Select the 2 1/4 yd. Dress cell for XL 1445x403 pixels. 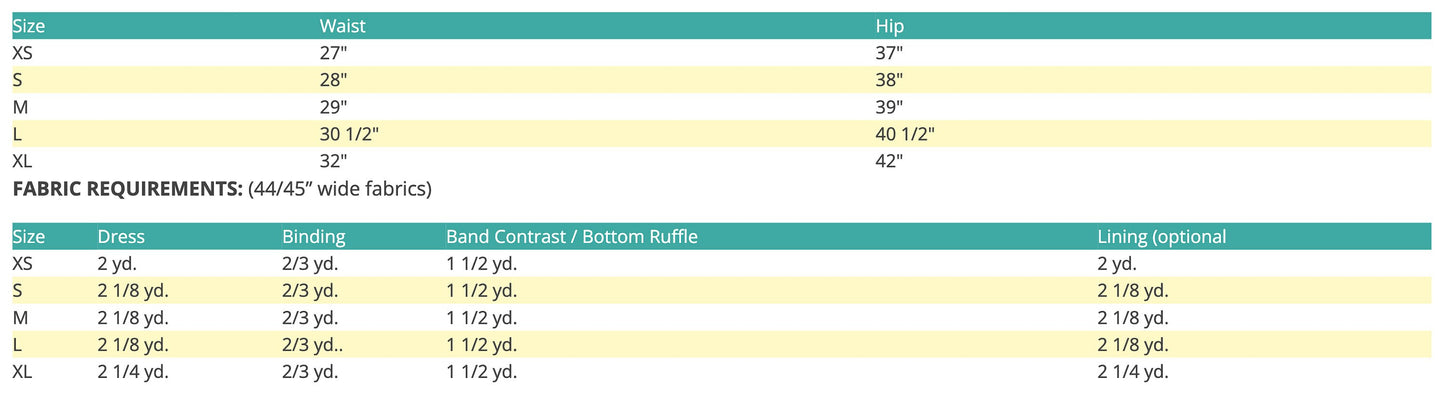click(133, 372)
